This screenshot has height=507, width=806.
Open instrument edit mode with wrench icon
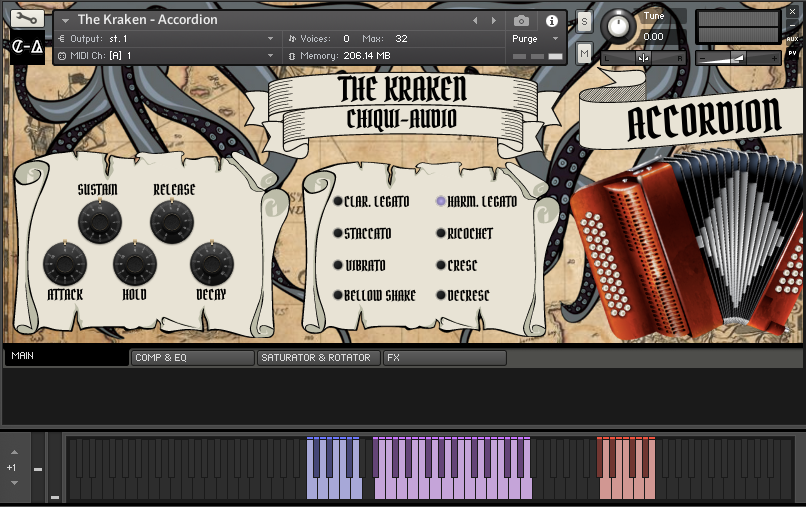point(28,19)
